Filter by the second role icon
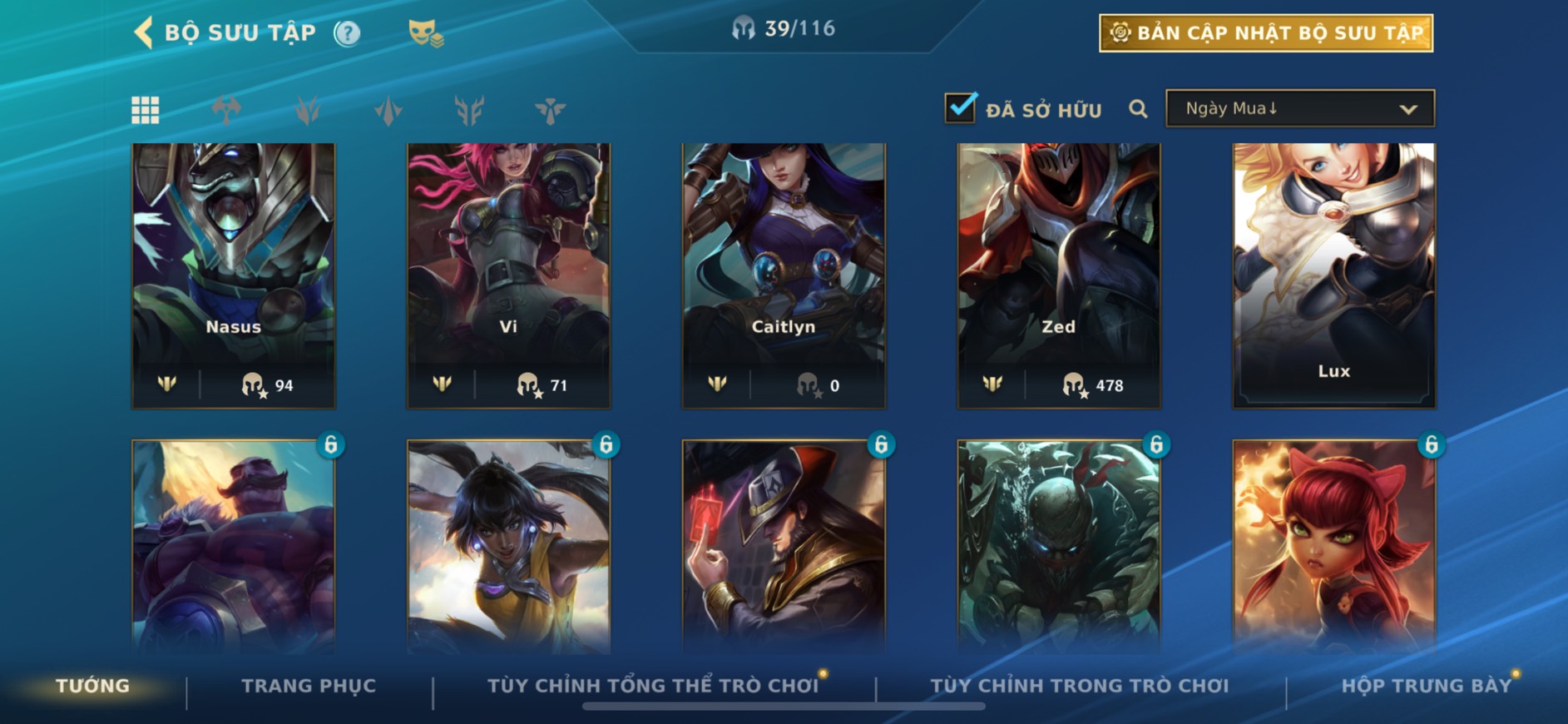The height and width of the screenshot is (724, 1568). [307, 110]
